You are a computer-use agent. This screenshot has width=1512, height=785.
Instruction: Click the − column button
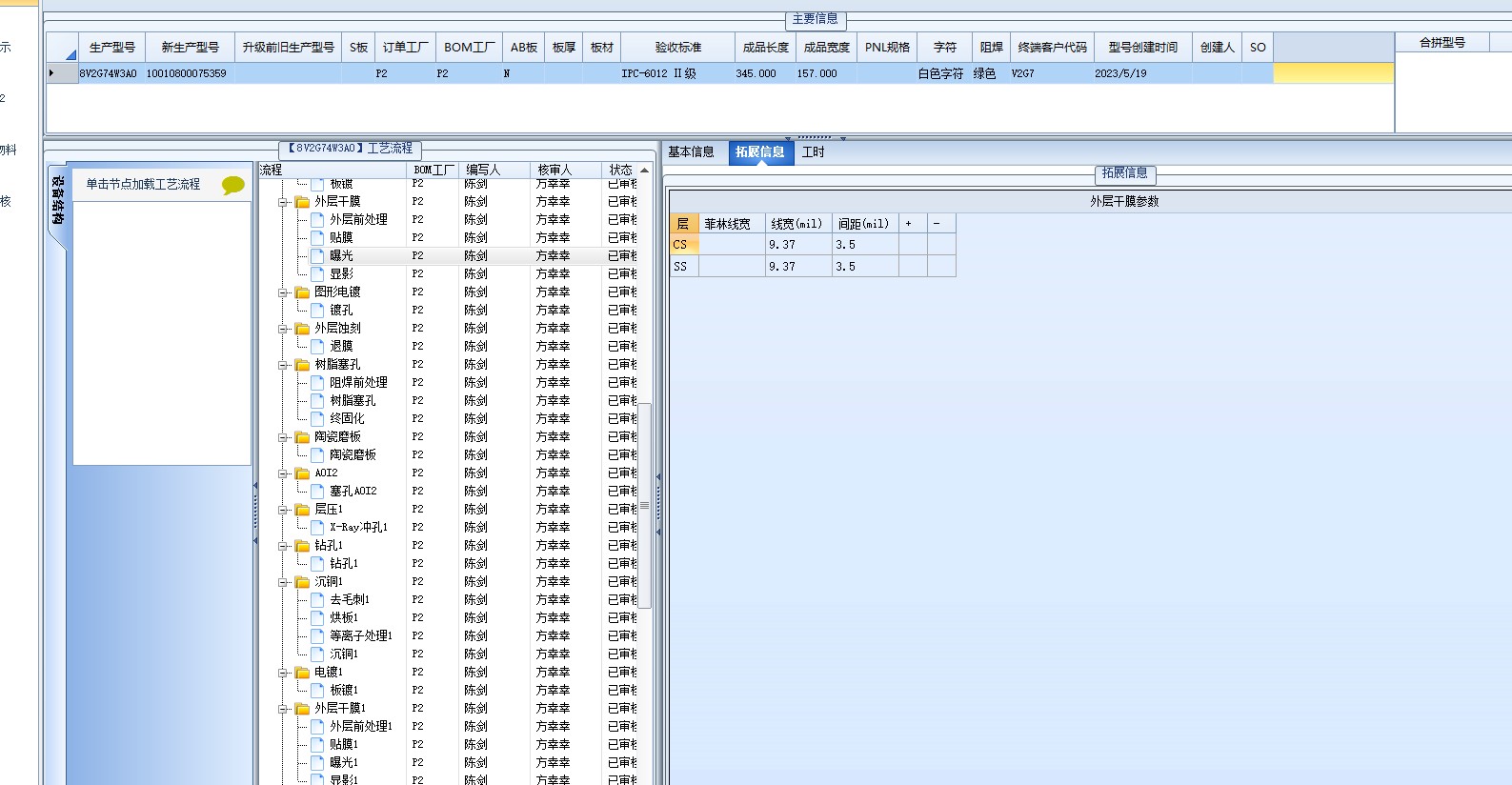940,224
